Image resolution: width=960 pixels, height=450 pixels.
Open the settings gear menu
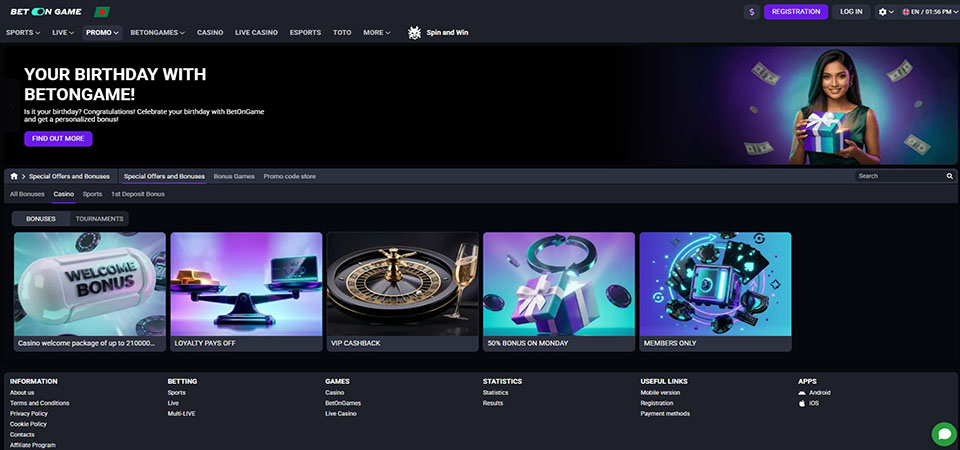pyautogui.click(x=886, y=12)
